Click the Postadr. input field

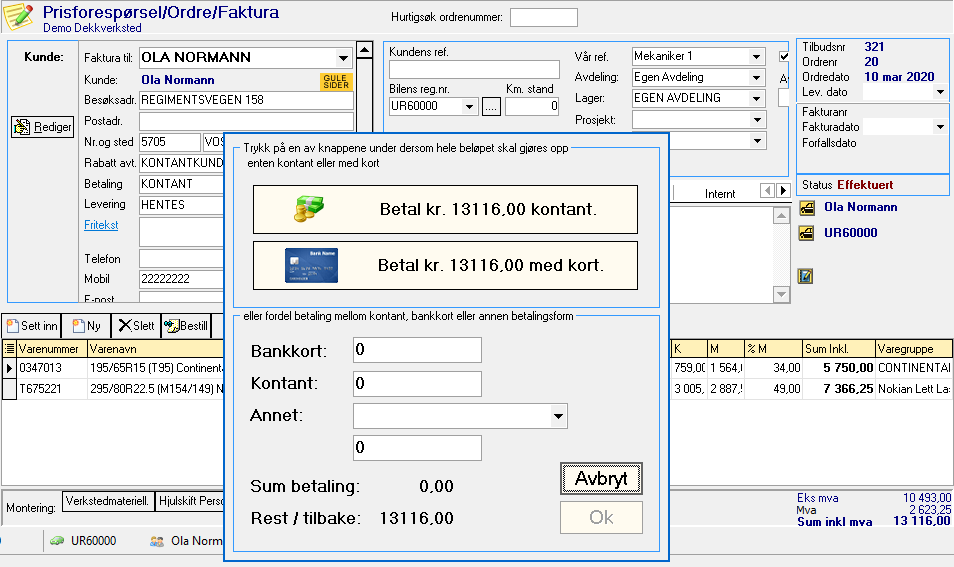click(246, 121)
